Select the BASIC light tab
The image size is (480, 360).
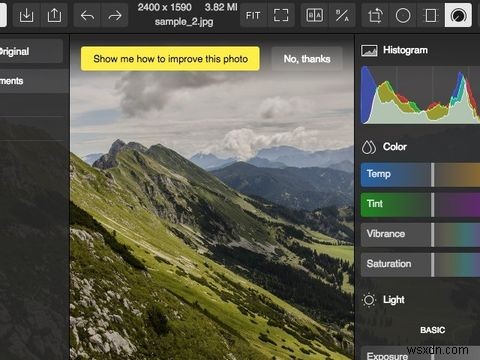point(432,330)
